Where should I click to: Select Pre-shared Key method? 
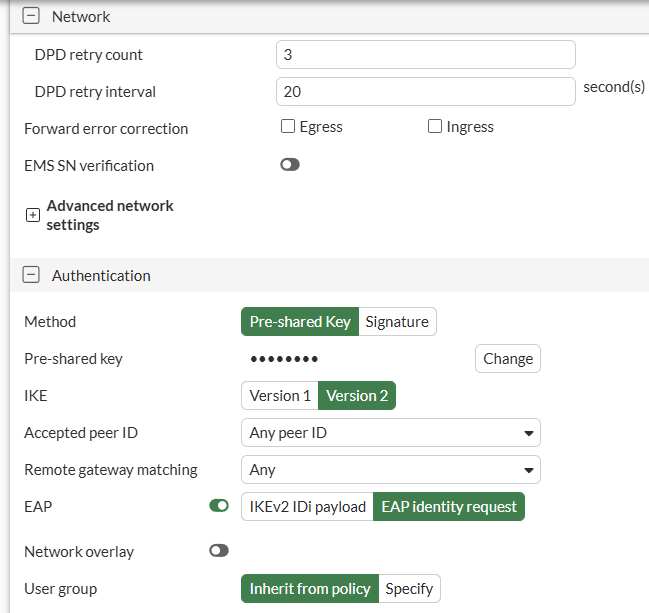tap(300, 322)
